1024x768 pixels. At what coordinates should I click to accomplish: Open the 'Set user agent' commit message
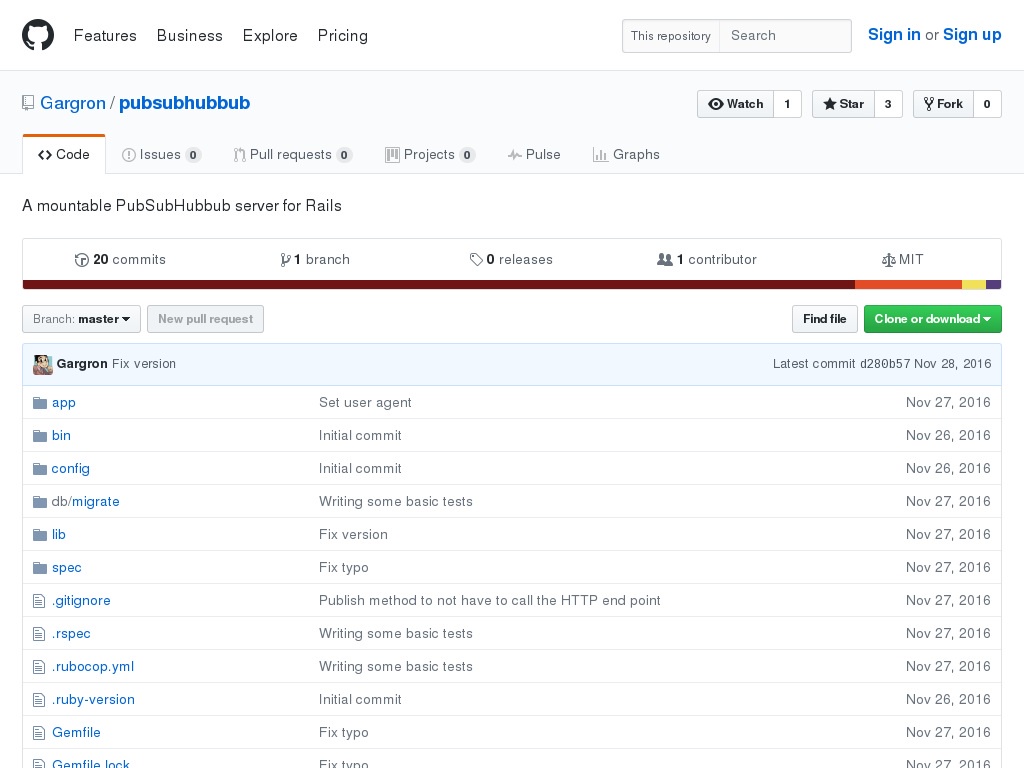pos(365,403)
